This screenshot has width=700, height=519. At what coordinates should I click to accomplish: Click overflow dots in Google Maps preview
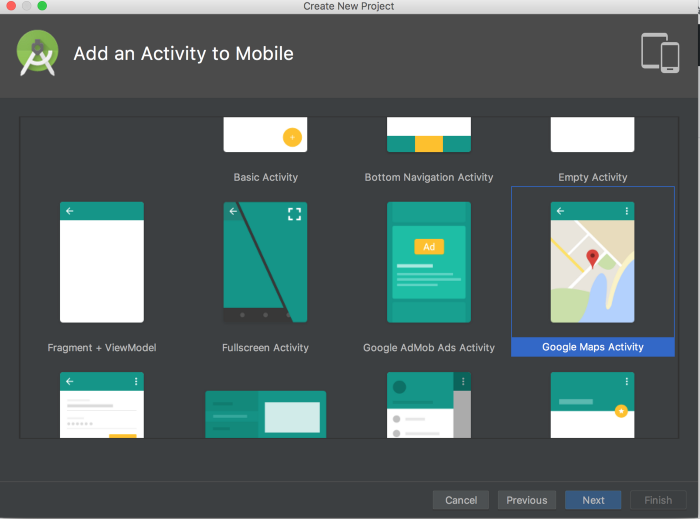coord(627,211)
